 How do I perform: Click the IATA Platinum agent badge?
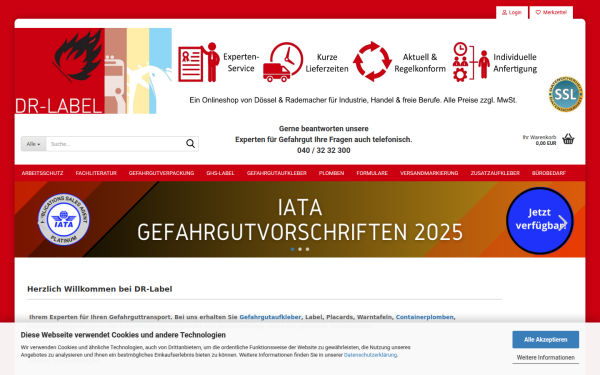click(x=64, y=220)
